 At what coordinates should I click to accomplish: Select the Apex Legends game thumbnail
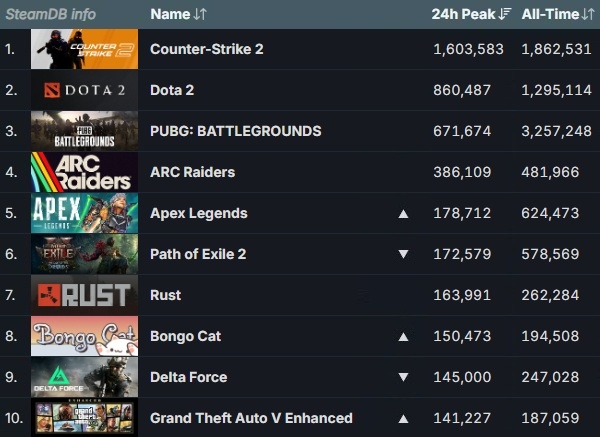tap(84, 213)
